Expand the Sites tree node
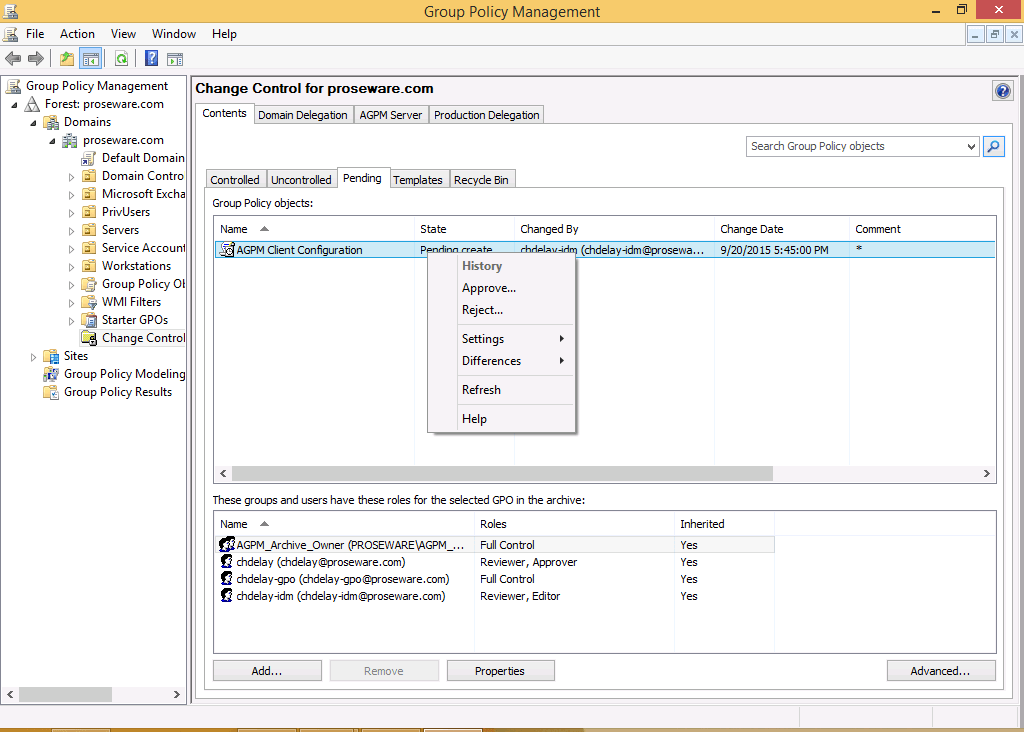The image size is (1024, 732). click(34, 356)
